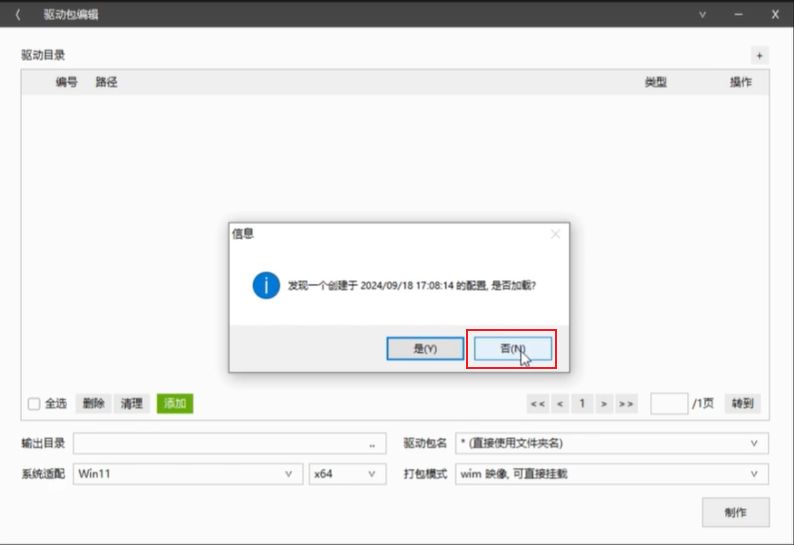Image resolution: width=794 pixels, height=545 pixels.
Task: Click the page number input box
Action: tap(668, 404)
